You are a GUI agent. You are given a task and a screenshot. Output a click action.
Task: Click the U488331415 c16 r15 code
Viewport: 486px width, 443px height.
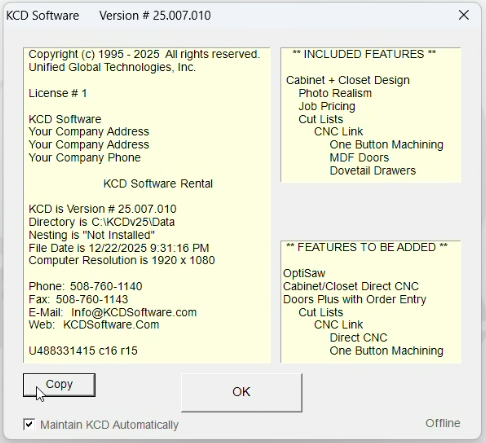click(x=83, y=351)
